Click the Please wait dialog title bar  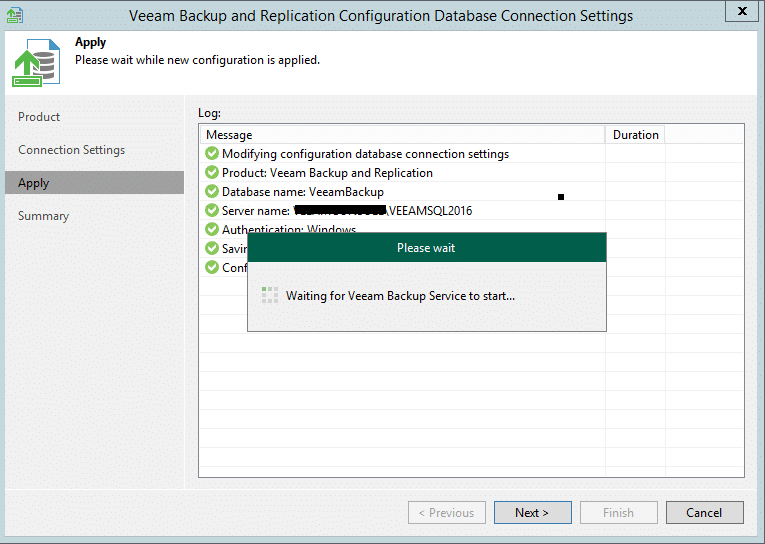pyautogui.click(x=426, y=248)
